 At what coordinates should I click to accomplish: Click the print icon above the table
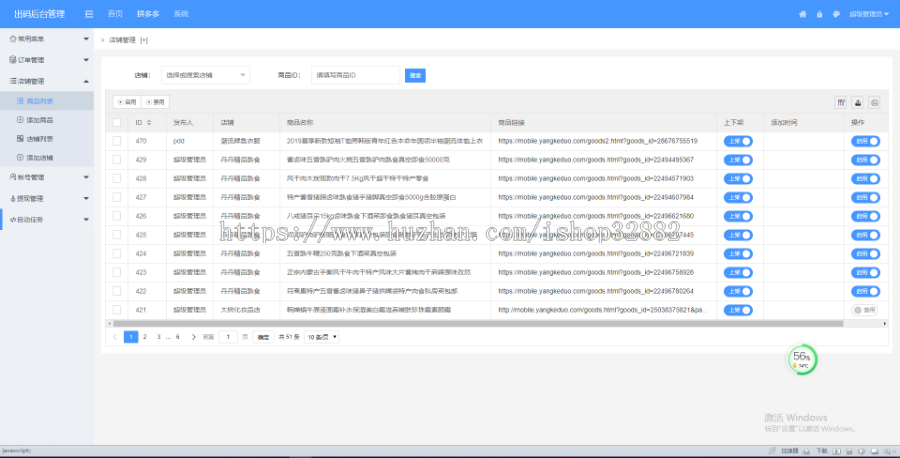click(874, 102)
